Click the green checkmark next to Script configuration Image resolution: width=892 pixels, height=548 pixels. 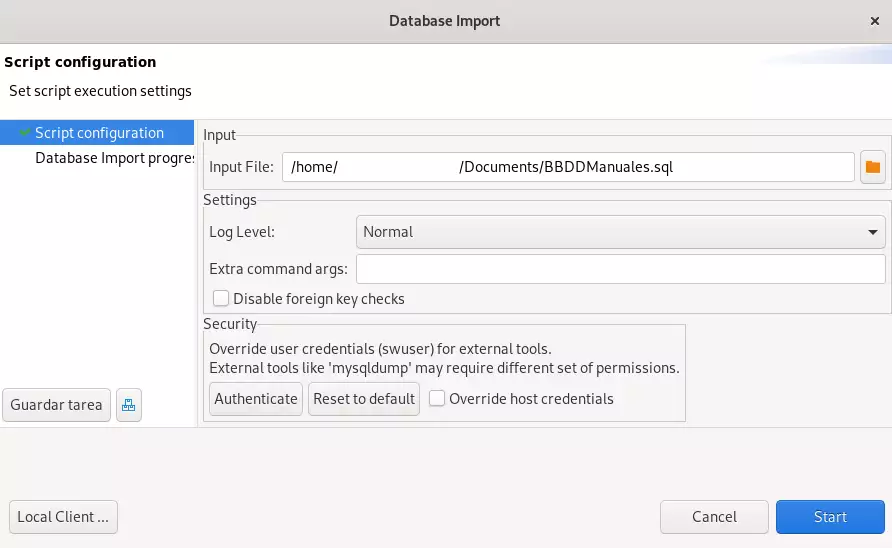(25, 133)
